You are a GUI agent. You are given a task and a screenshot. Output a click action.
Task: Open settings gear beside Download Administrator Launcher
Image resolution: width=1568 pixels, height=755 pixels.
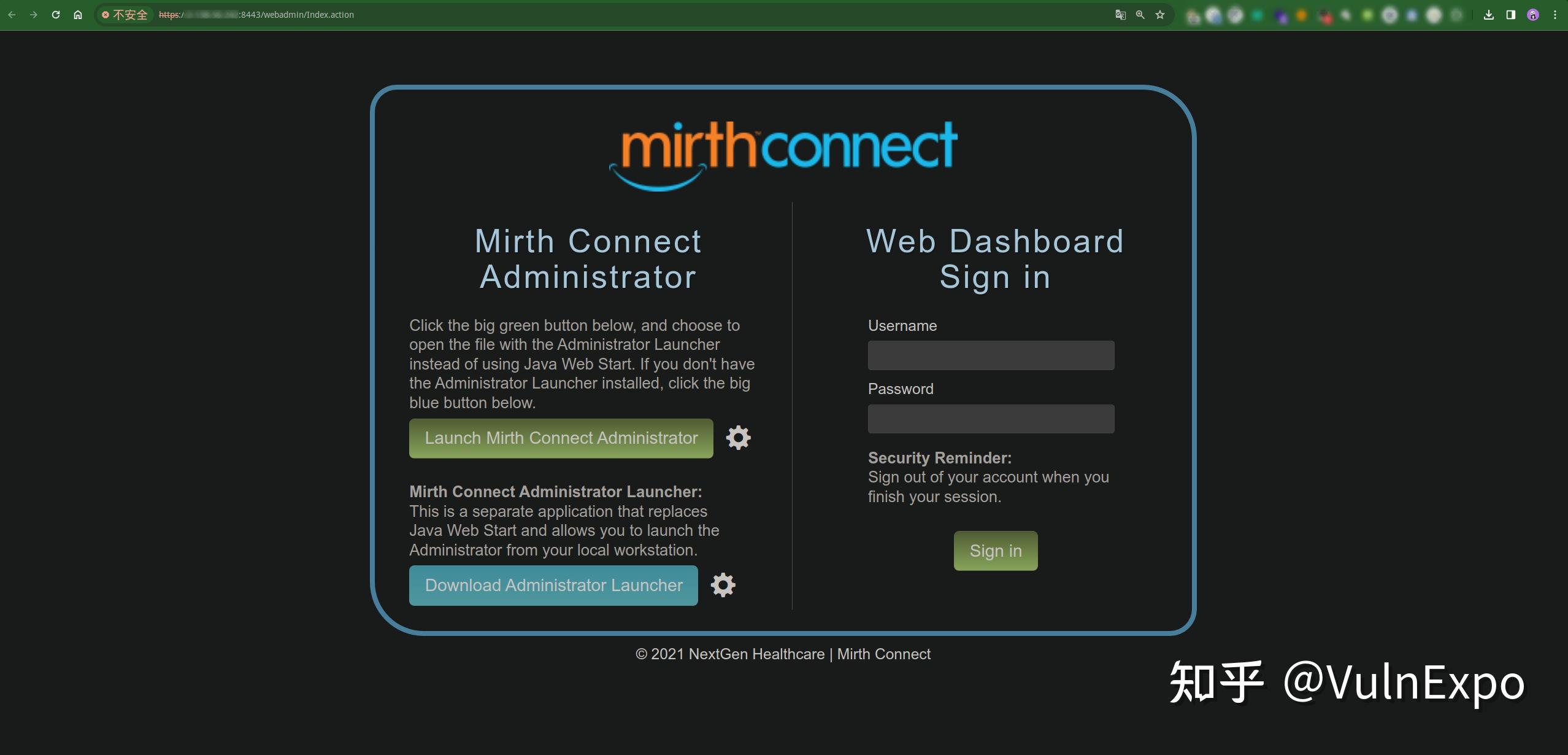click(723, 585)
